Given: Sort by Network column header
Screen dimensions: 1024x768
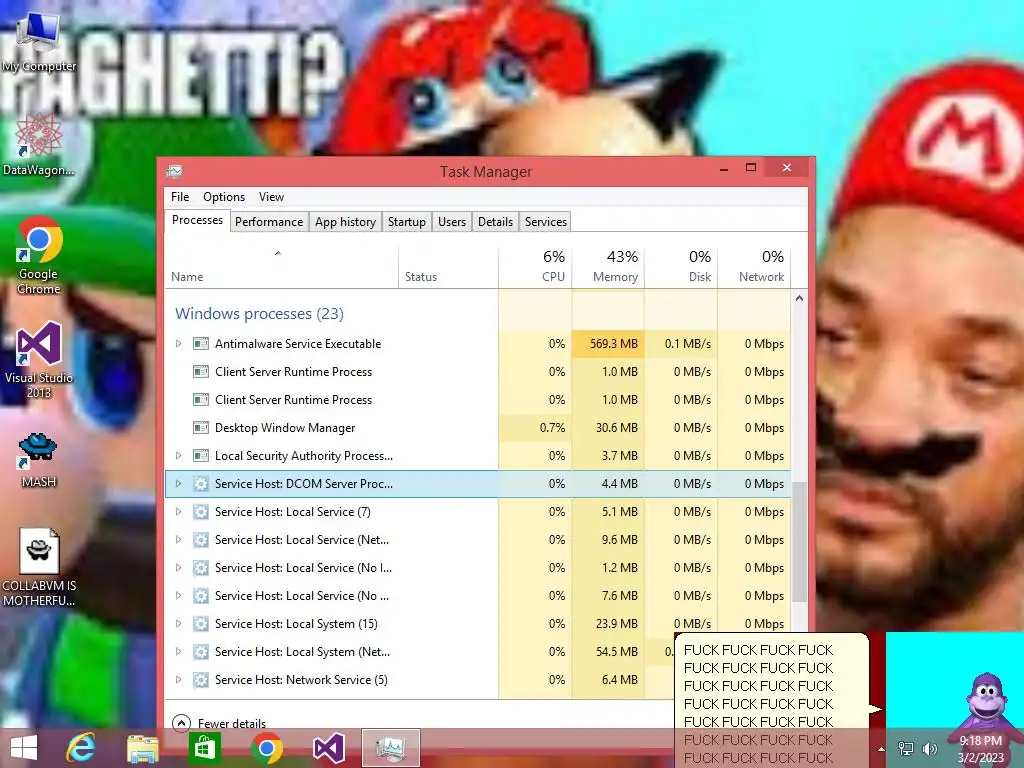Looking at the screenshot, I should [754, 267].
